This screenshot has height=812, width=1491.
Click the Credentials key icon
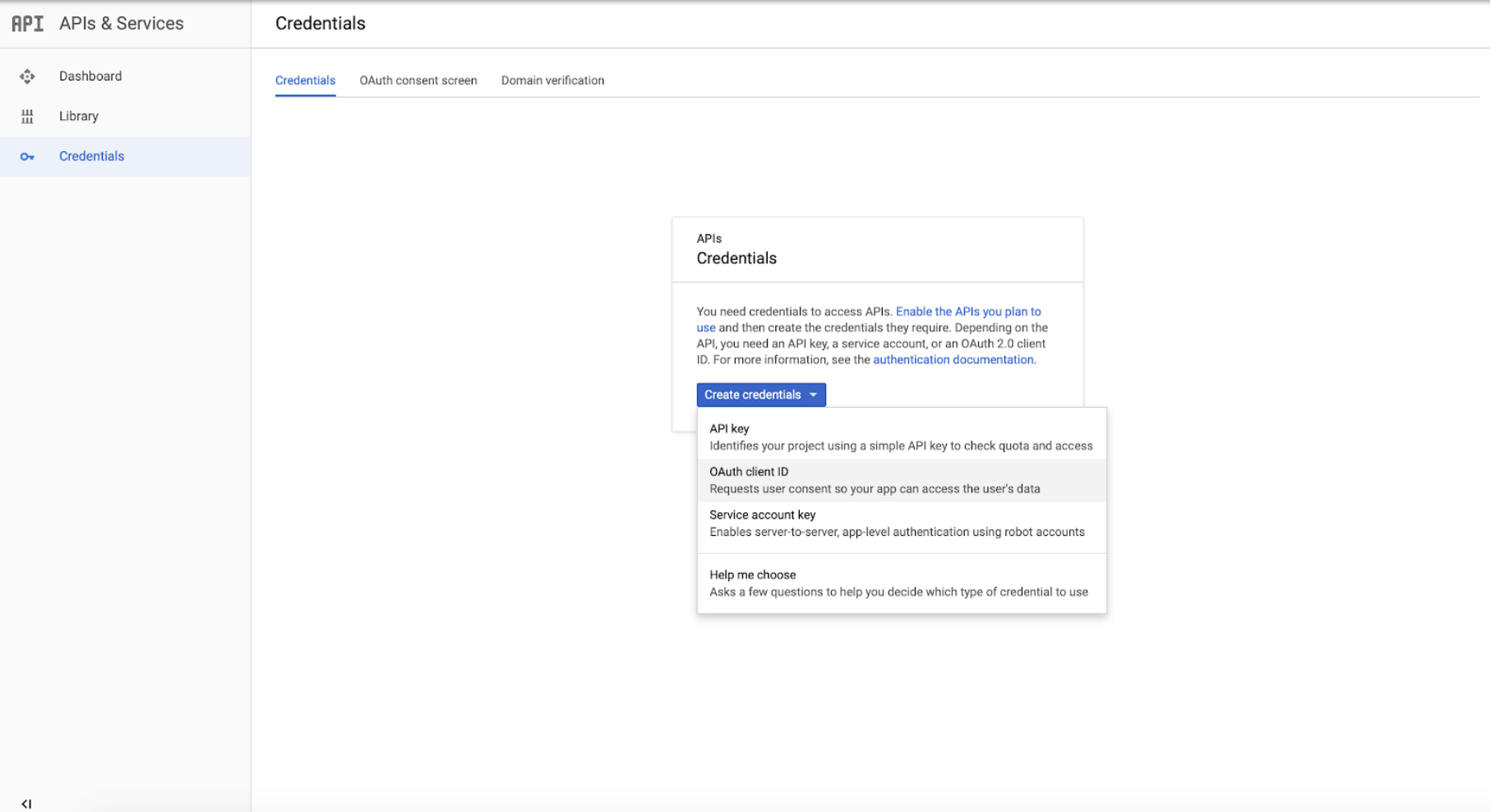tap(27, 157)
